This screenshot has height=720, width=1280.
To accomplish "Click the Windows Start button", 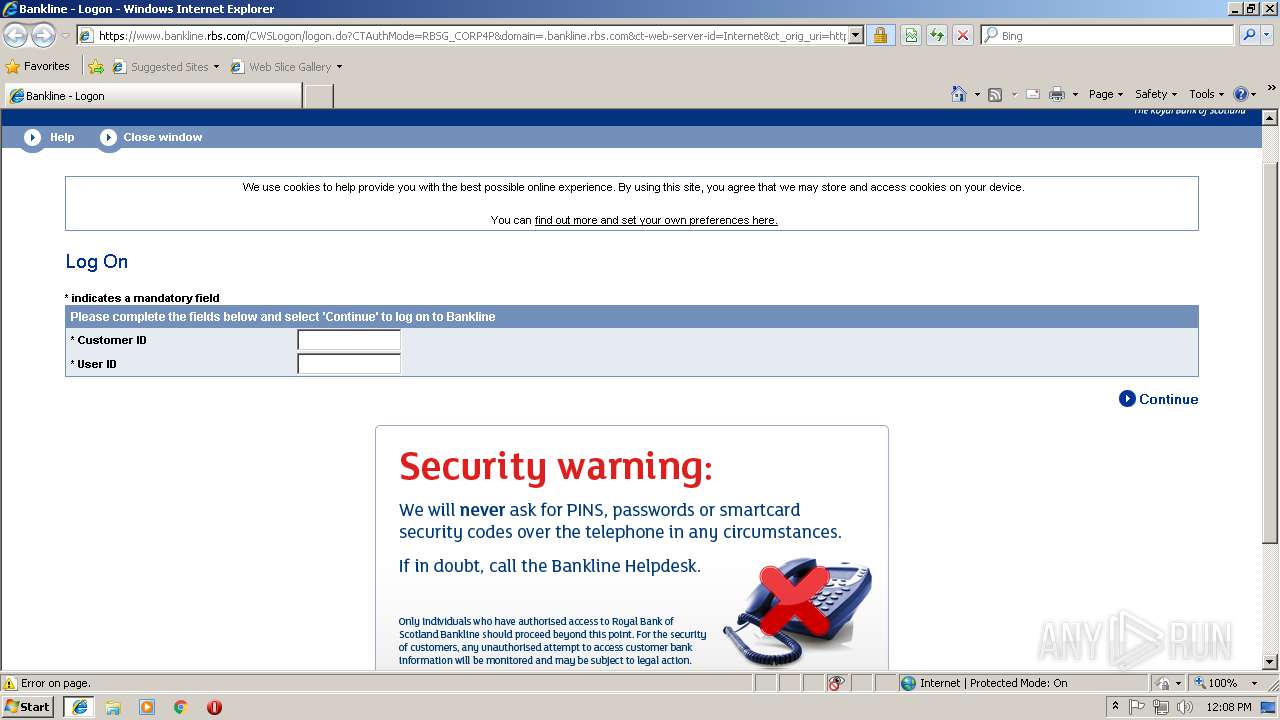I will (28, 706).
